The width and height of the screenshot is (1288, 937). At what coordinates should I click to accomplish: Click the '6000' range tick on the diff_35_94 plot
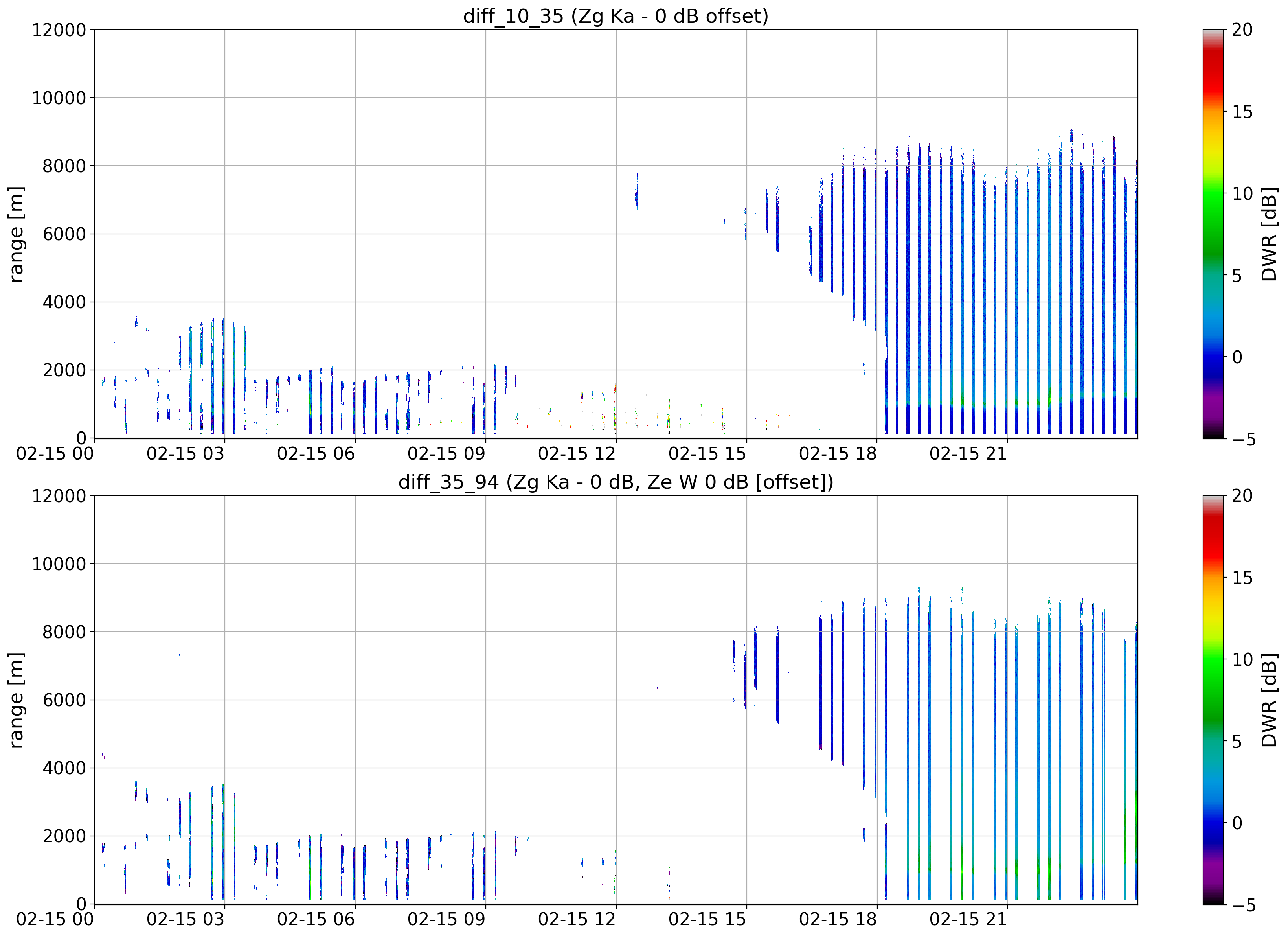[64, 700]
